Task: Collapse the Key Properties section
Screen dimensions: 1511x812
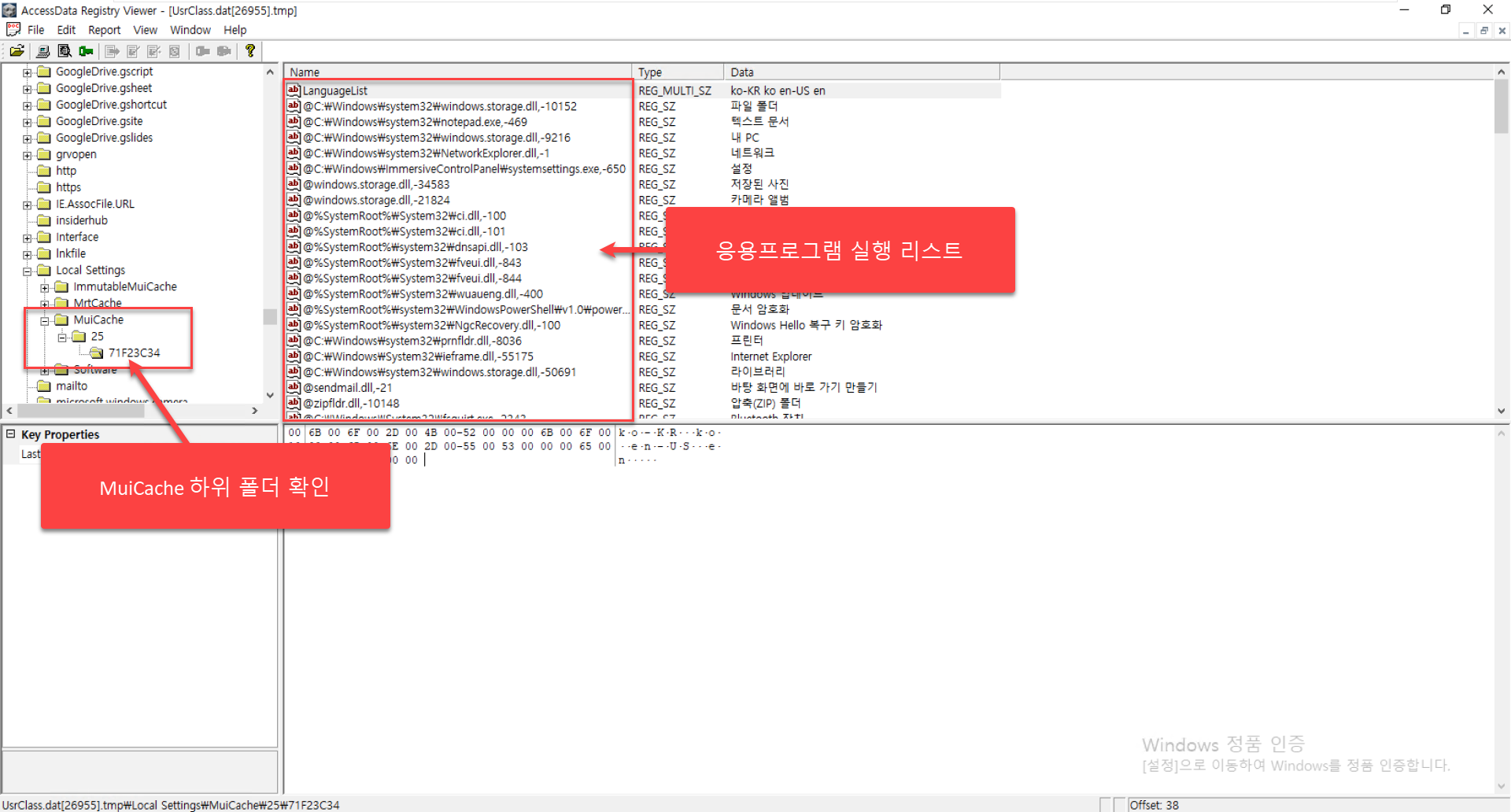Action: click(x=11, y=434)
